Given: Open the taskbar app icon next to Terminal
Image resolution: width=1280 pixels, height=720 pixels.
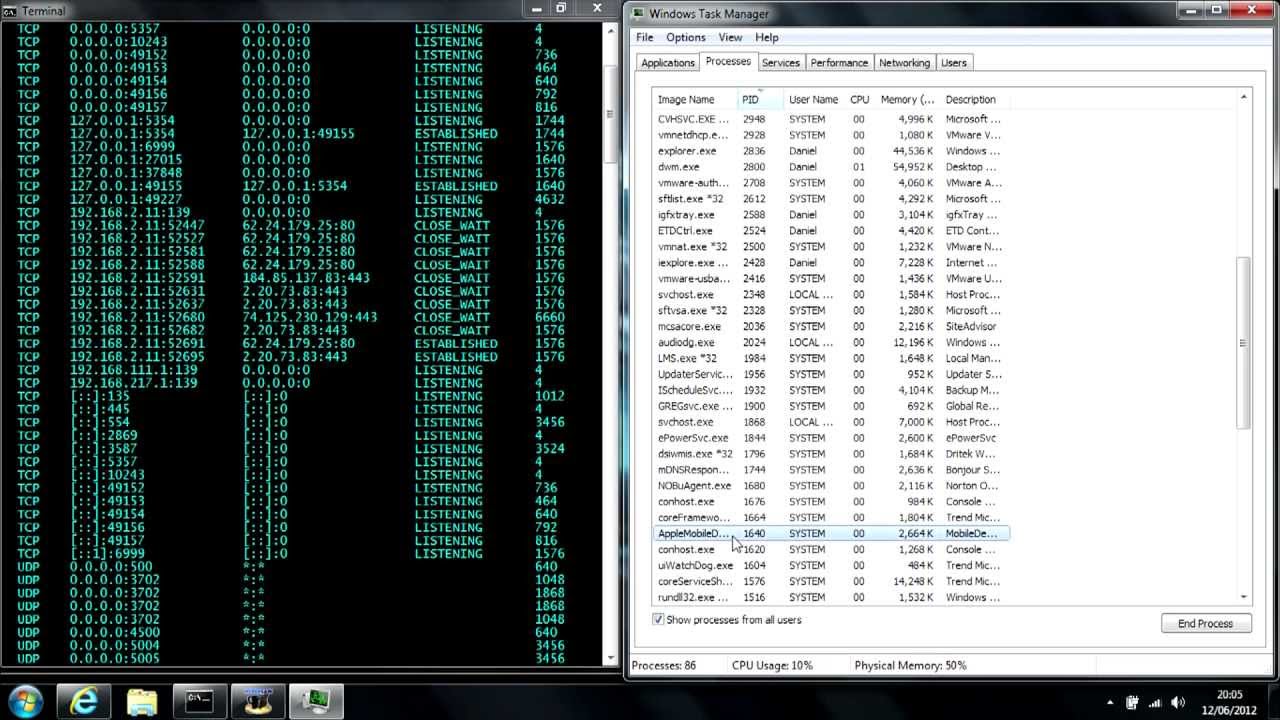Looking at the screenshot, I should click(259, 702).
